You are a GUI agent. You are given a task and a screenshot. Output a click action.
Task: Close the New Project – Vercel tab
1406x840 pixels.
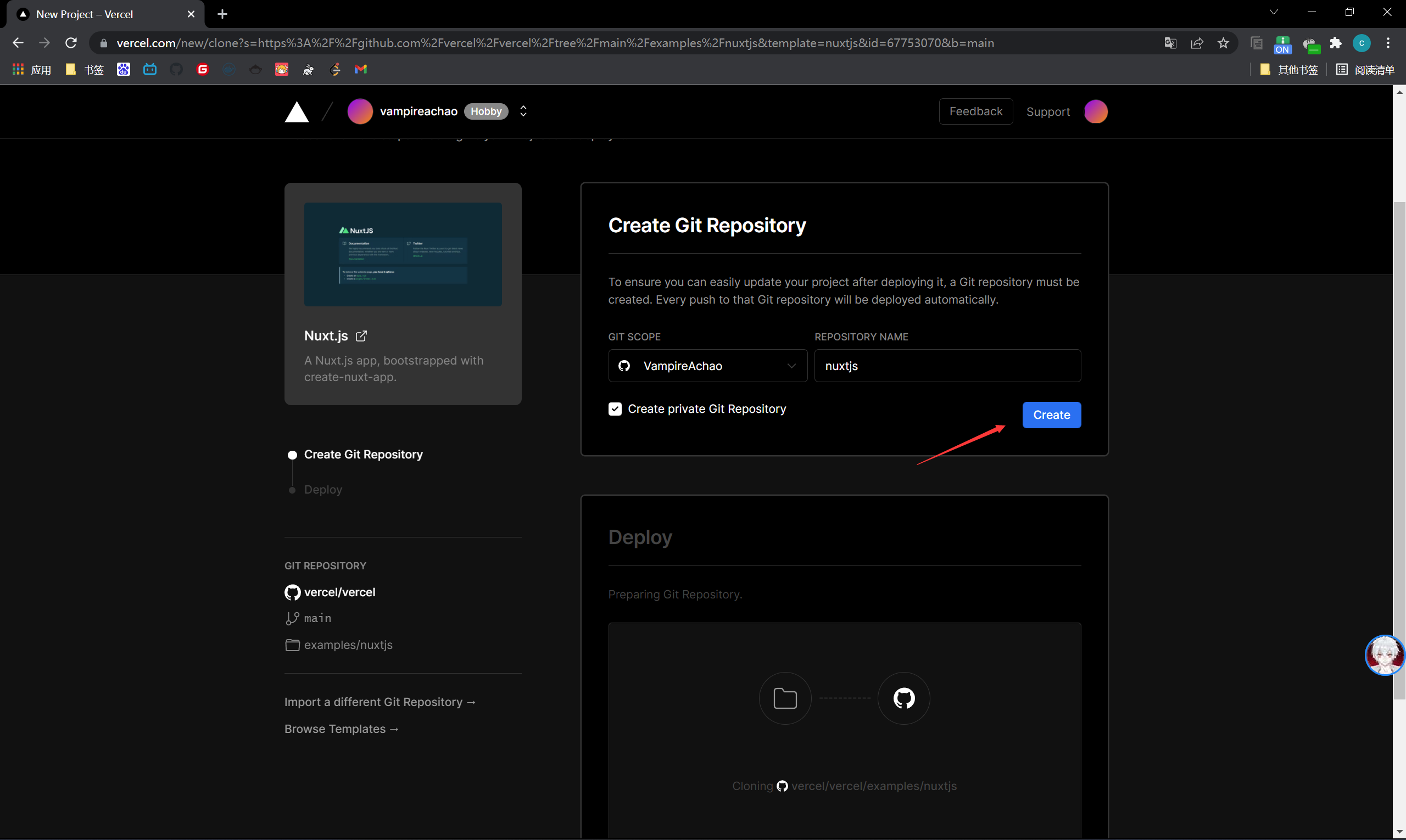tap(191, 14)
